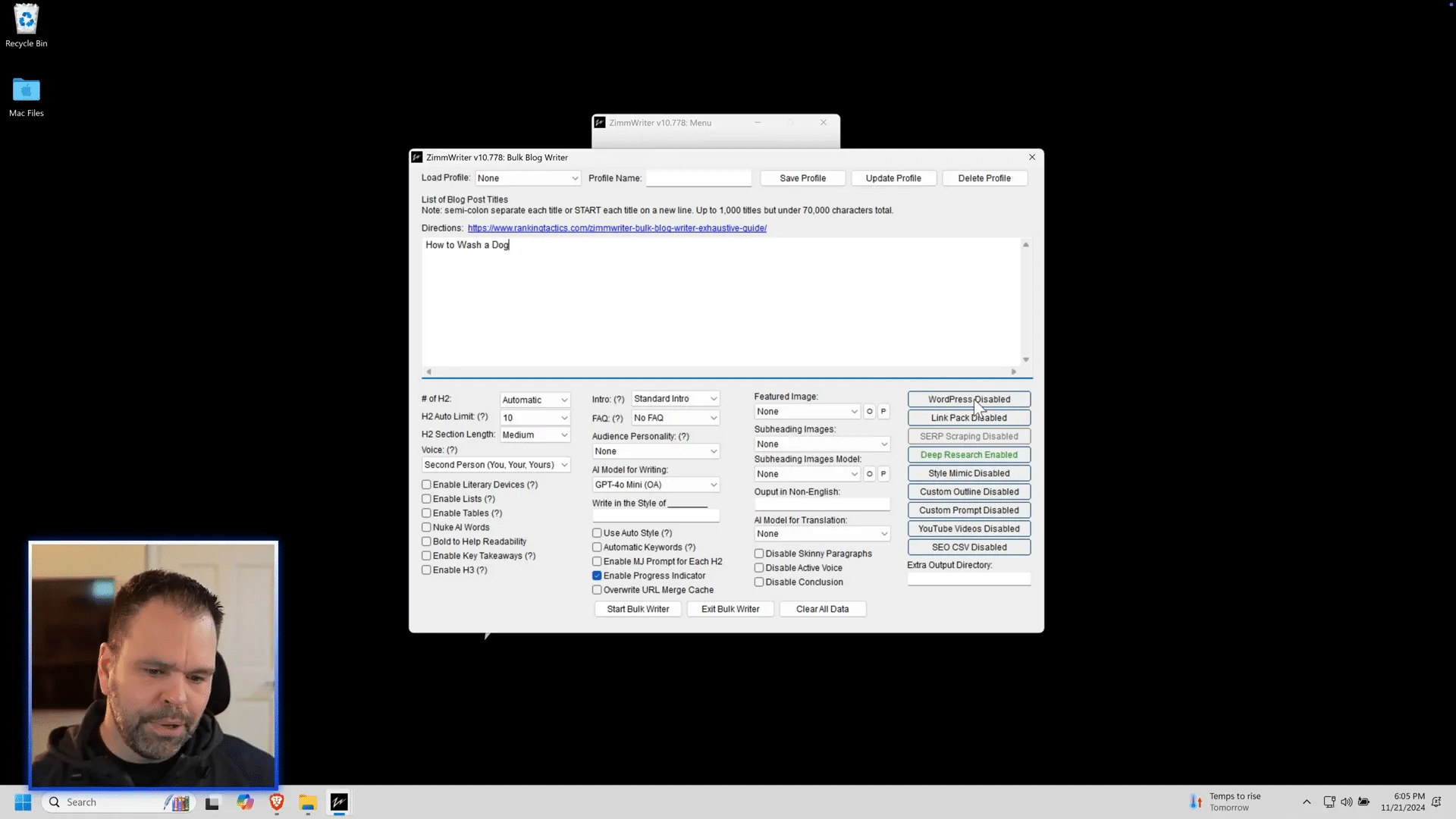Open the Recycle Bin desktop icon
This screenshot has height=819, width=1456.
tap(26, 26)
